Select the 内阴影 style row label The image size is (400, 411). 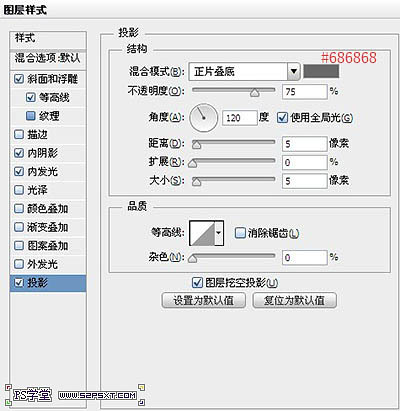tap(43, 153)
